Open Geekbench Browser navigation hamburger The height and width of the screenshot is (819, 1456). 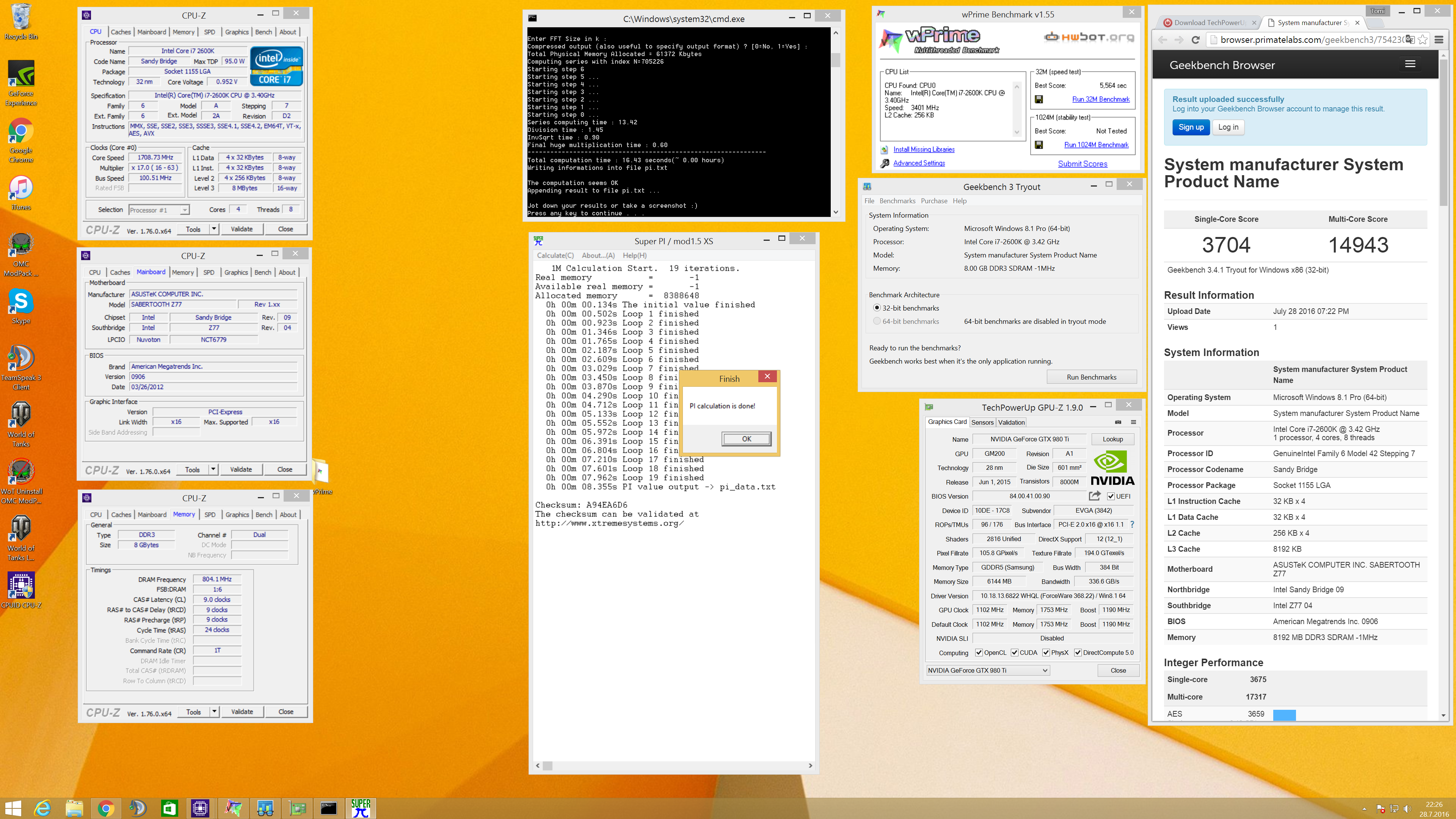[x=1410, y=64]
